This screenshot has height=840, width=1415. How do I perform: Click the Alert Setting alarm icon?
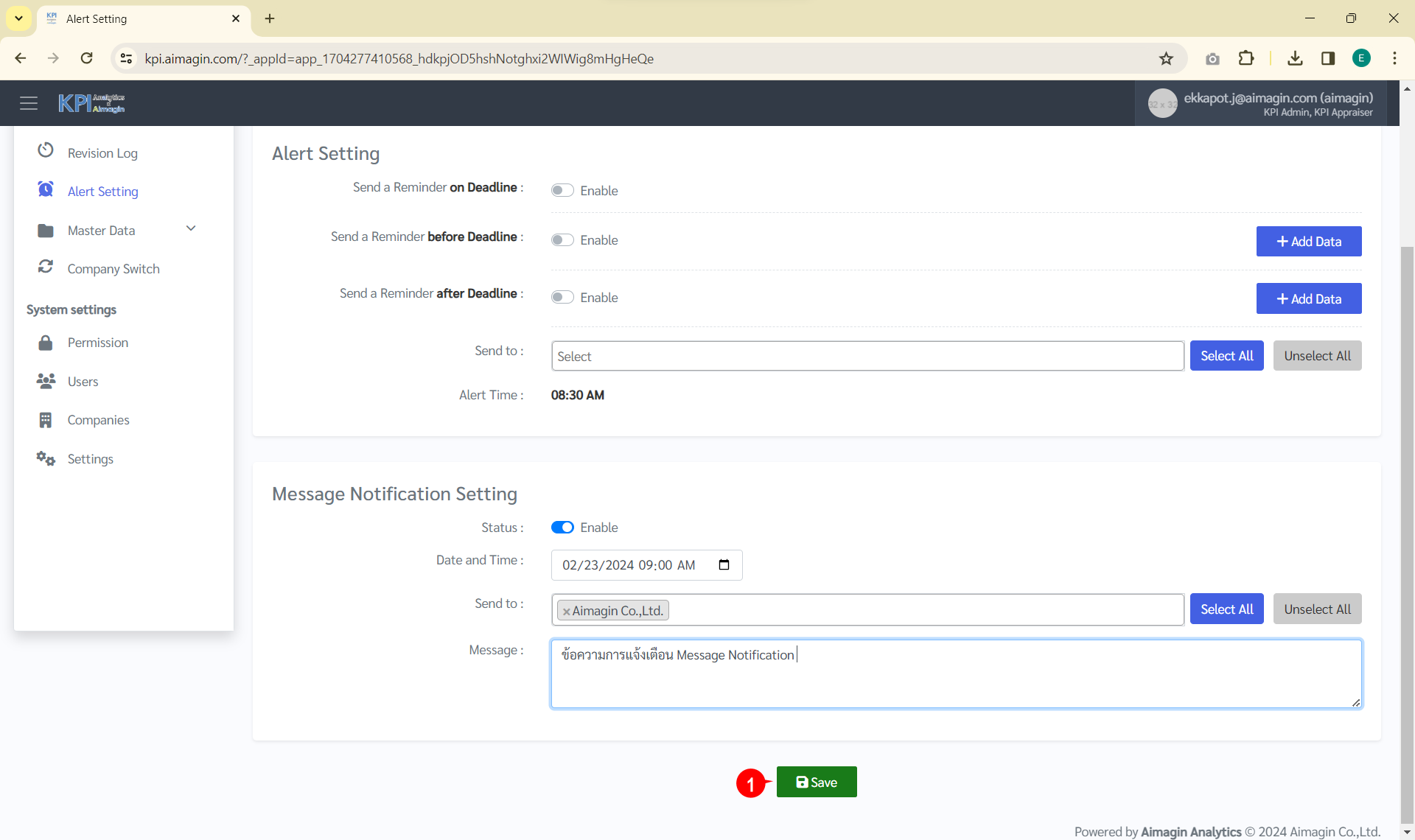tap(46, 189)
